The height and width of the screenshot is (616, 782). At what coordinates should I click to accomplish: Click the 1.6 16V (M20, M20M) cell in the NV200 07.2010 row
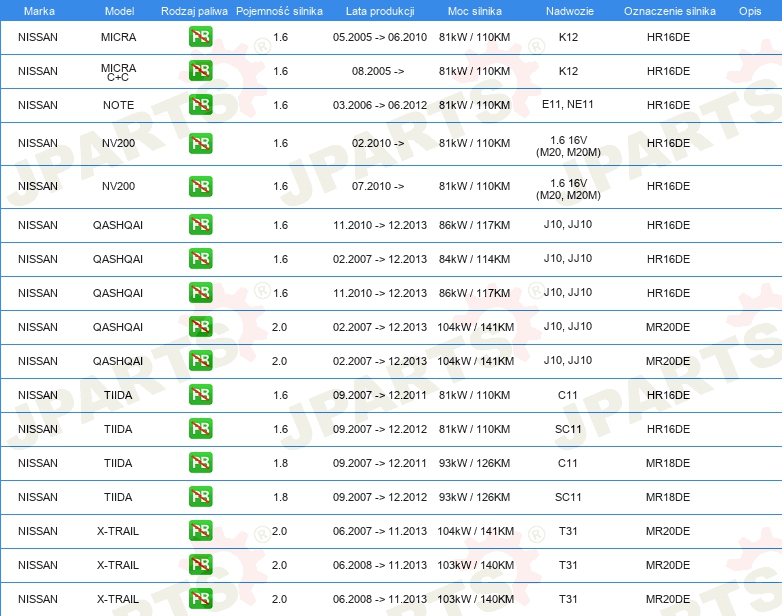click(x=568, y=189)
